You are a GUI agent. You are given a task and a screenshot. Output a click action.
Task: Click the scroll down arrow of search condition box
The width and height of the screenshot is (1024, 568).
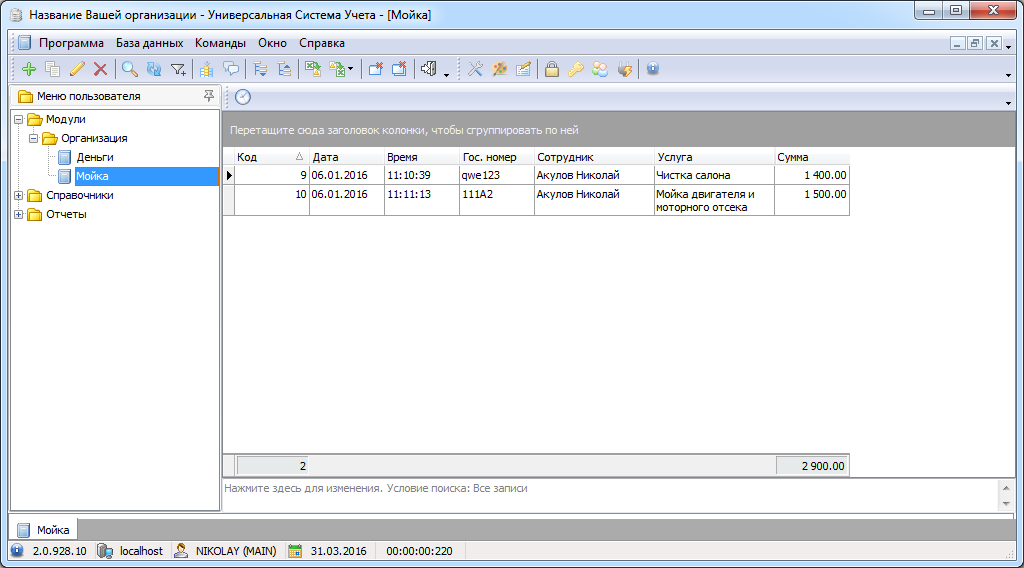click(1006, 503)
